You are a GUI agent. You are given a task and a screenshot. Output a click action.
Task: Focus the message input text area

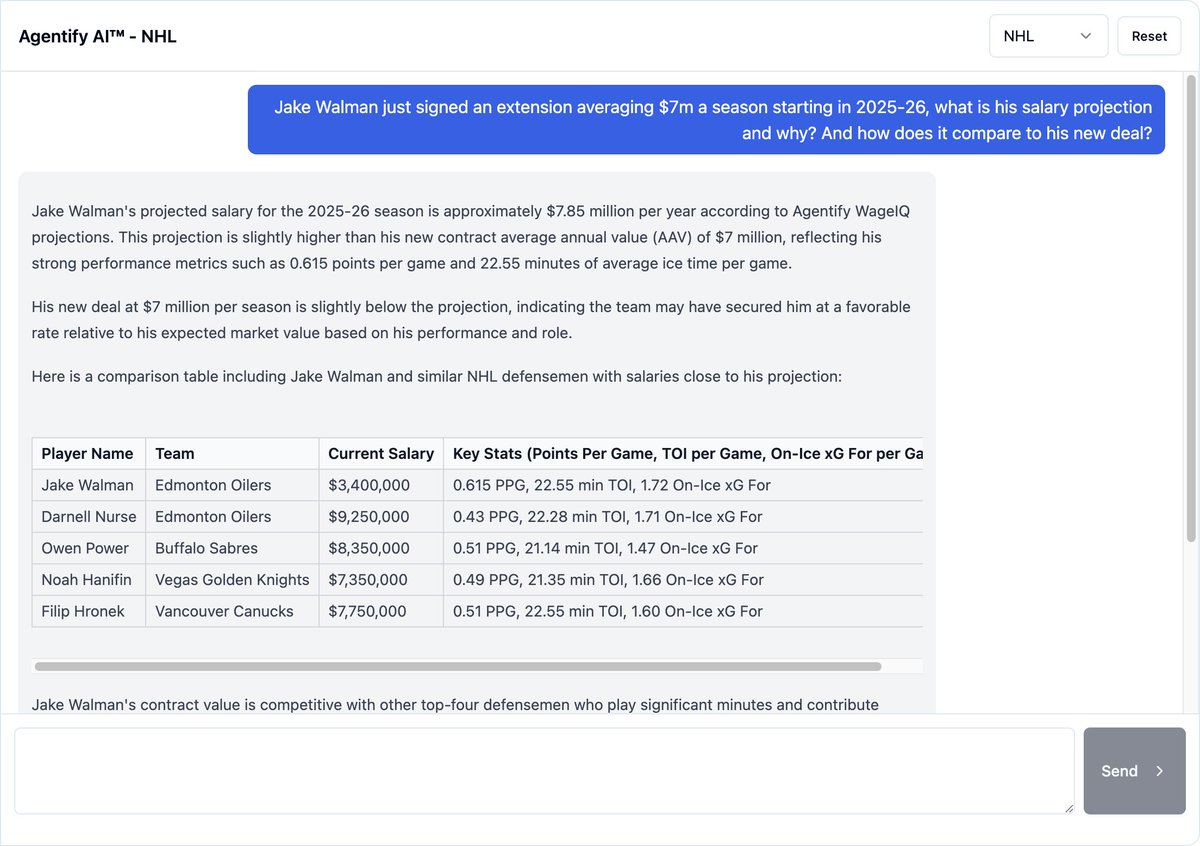click(544, 771)
